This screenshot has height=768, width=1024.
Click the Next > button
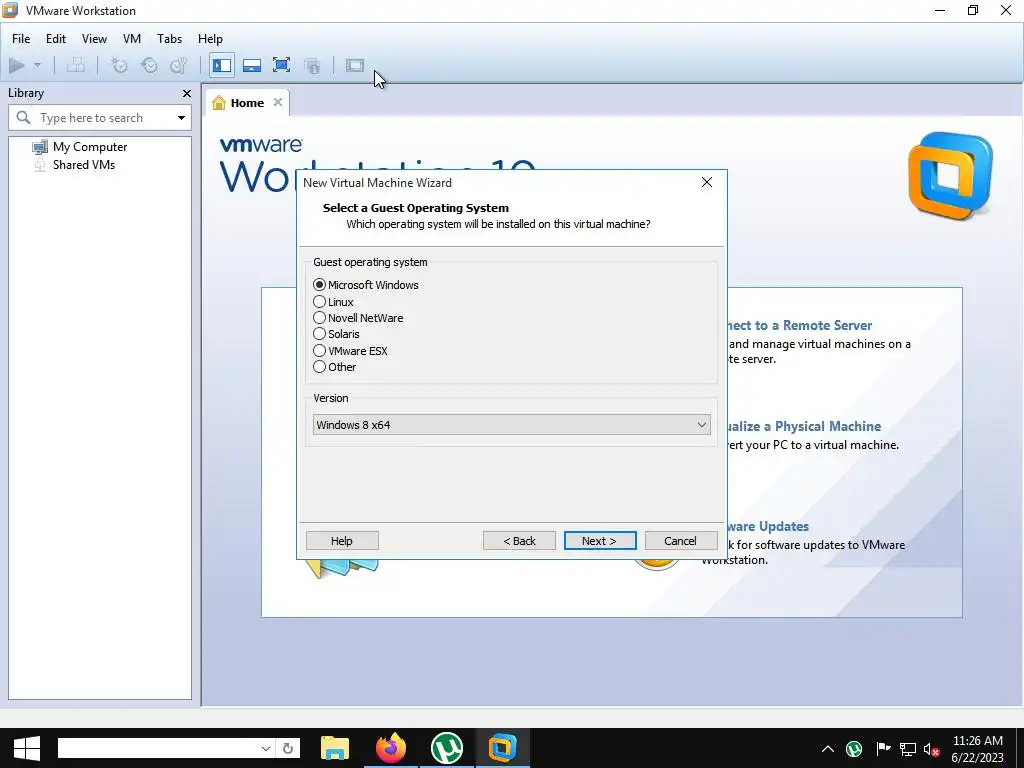click(600, 541)
